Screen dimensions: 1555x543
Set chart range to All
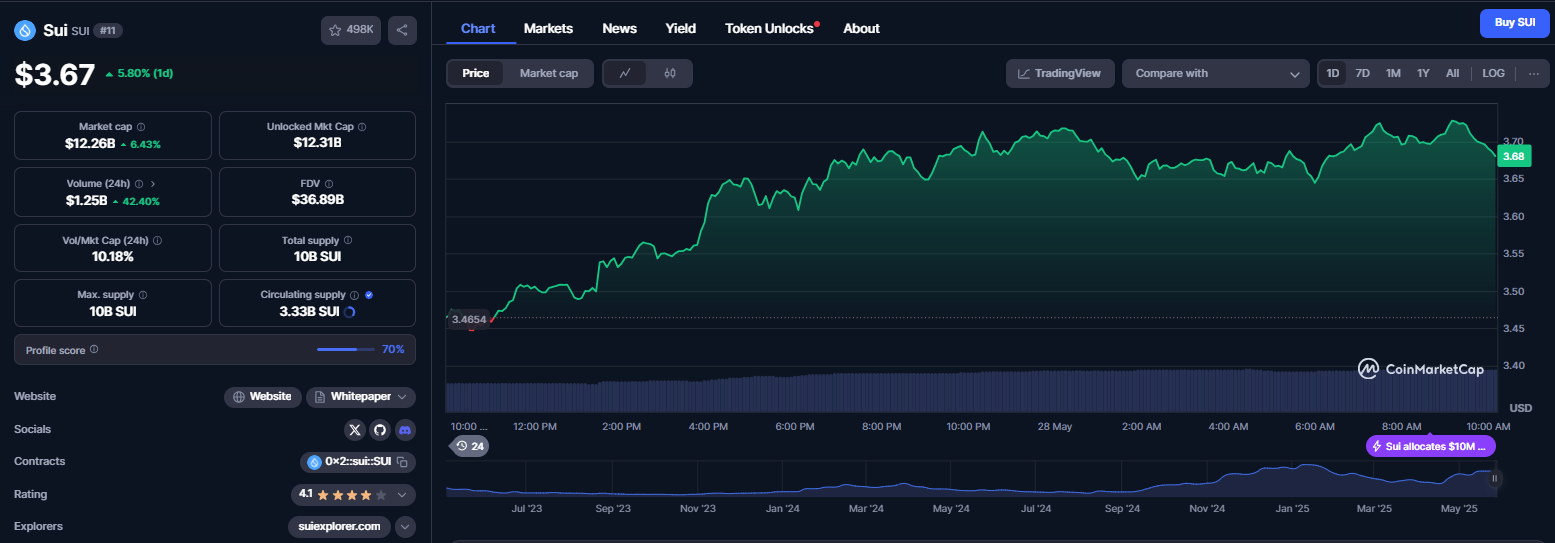coord(1452,73)
